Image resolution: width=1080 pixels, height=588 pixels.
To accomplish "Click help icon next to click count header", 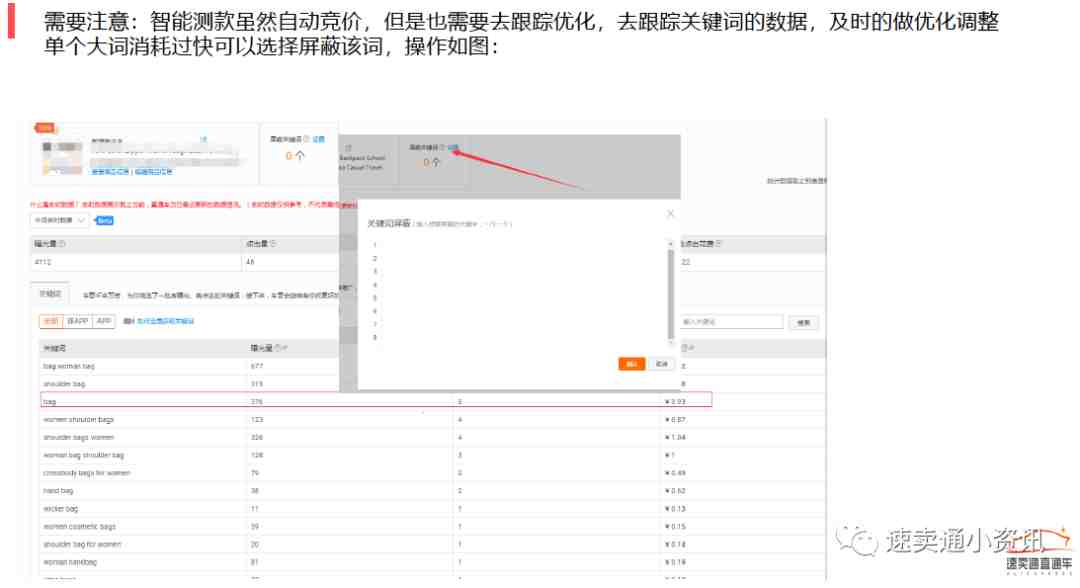I will [273, 244].
